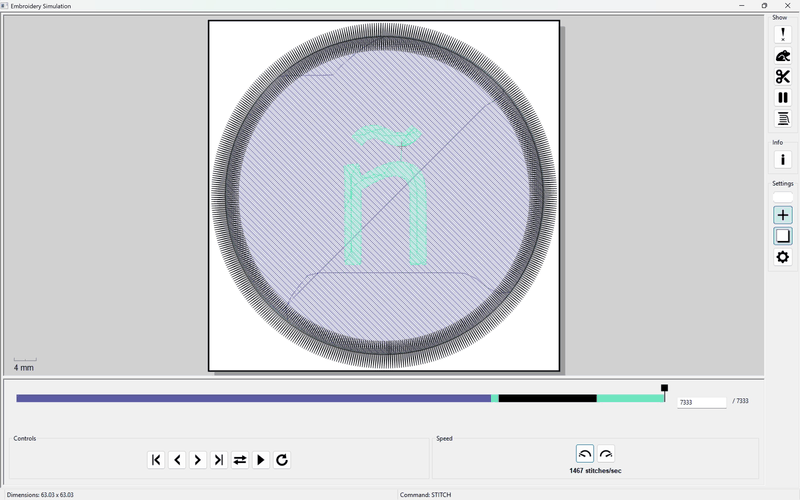Viewport: 800px width, 500px height.
Task: Minimize the Embroidery Simulation window
Action: [742, 6]
